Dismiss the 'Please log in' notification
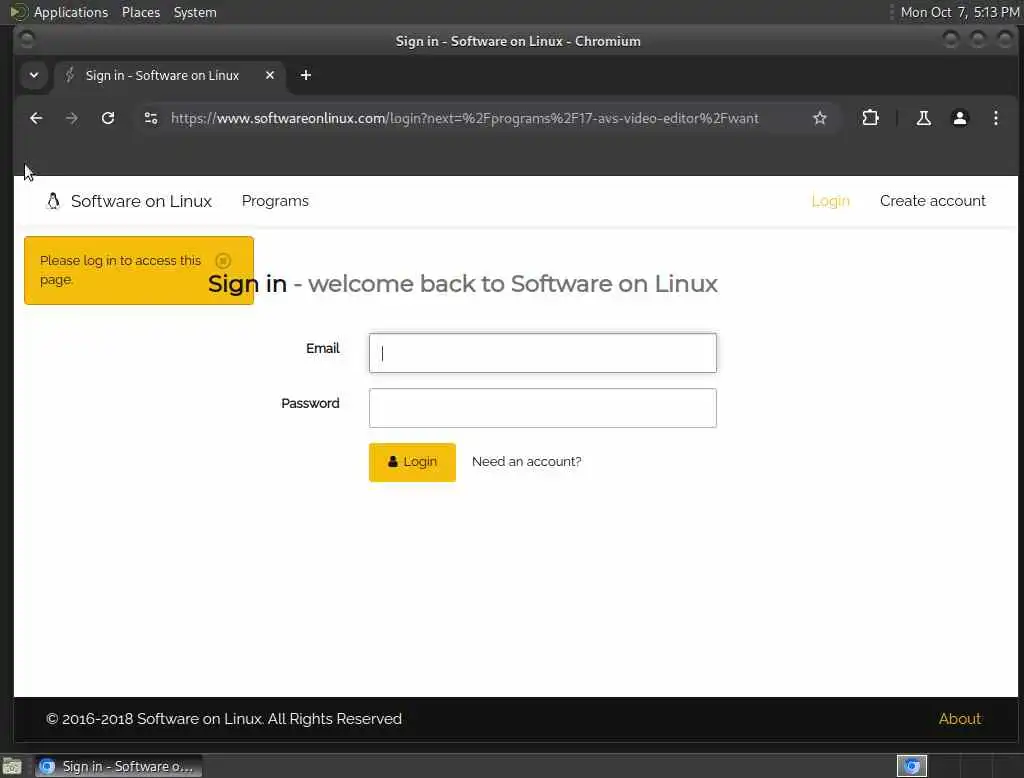The width and height of the screenshot is (1024, 778). [x=223, y=261]
